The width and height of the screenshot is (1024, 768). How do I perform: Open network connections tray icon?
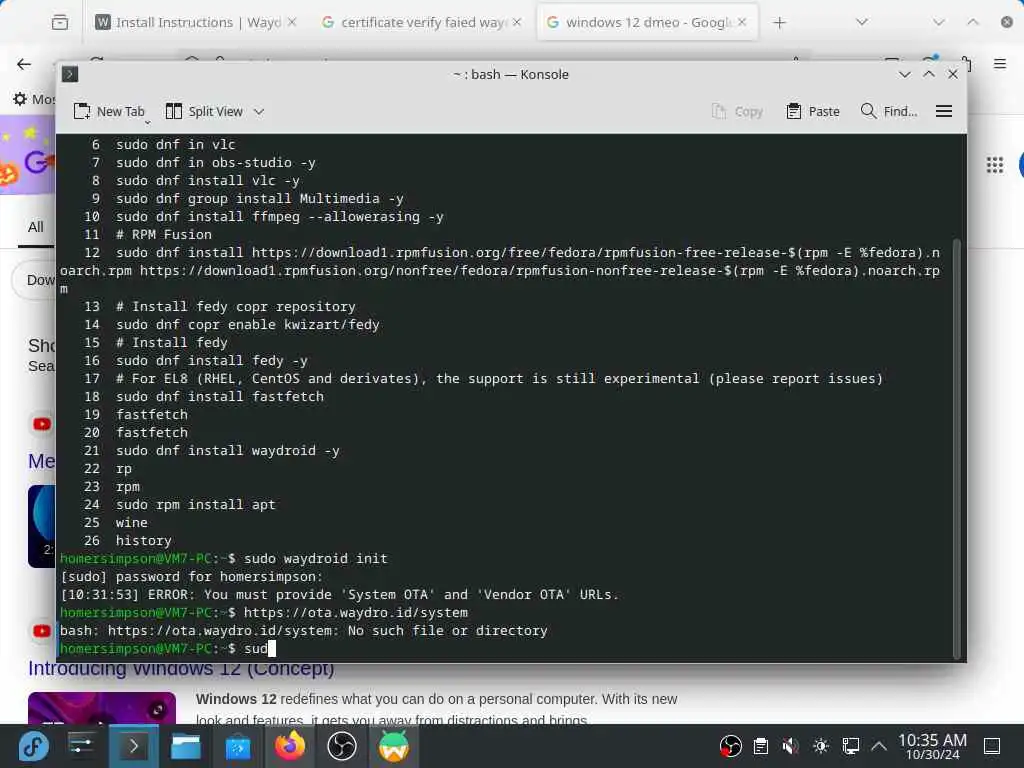click(851, 746)
